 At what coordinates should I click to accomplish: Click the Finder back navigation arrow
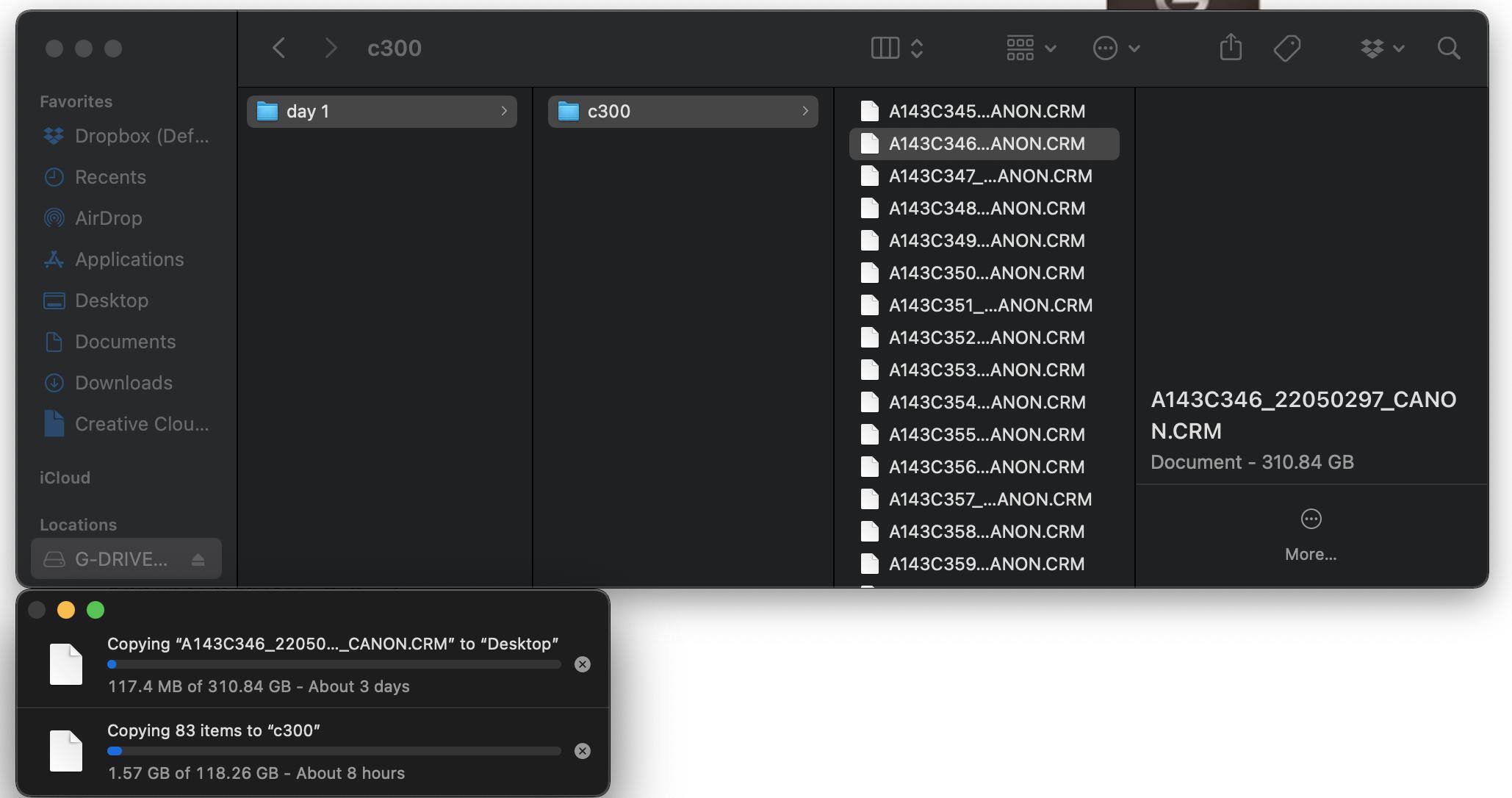point(278,48)
